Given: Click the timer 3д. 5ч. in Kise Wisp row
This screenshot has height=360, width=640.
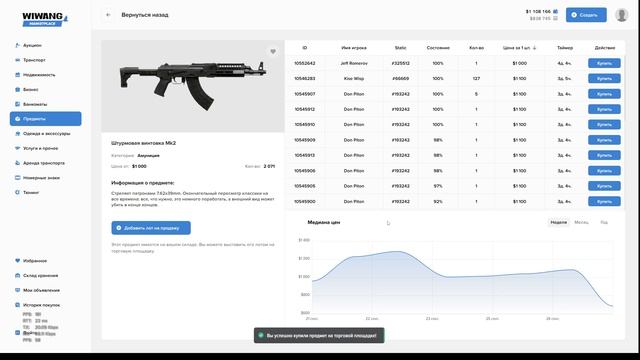Looking at the screenshot, I should [x=564, y=78].
